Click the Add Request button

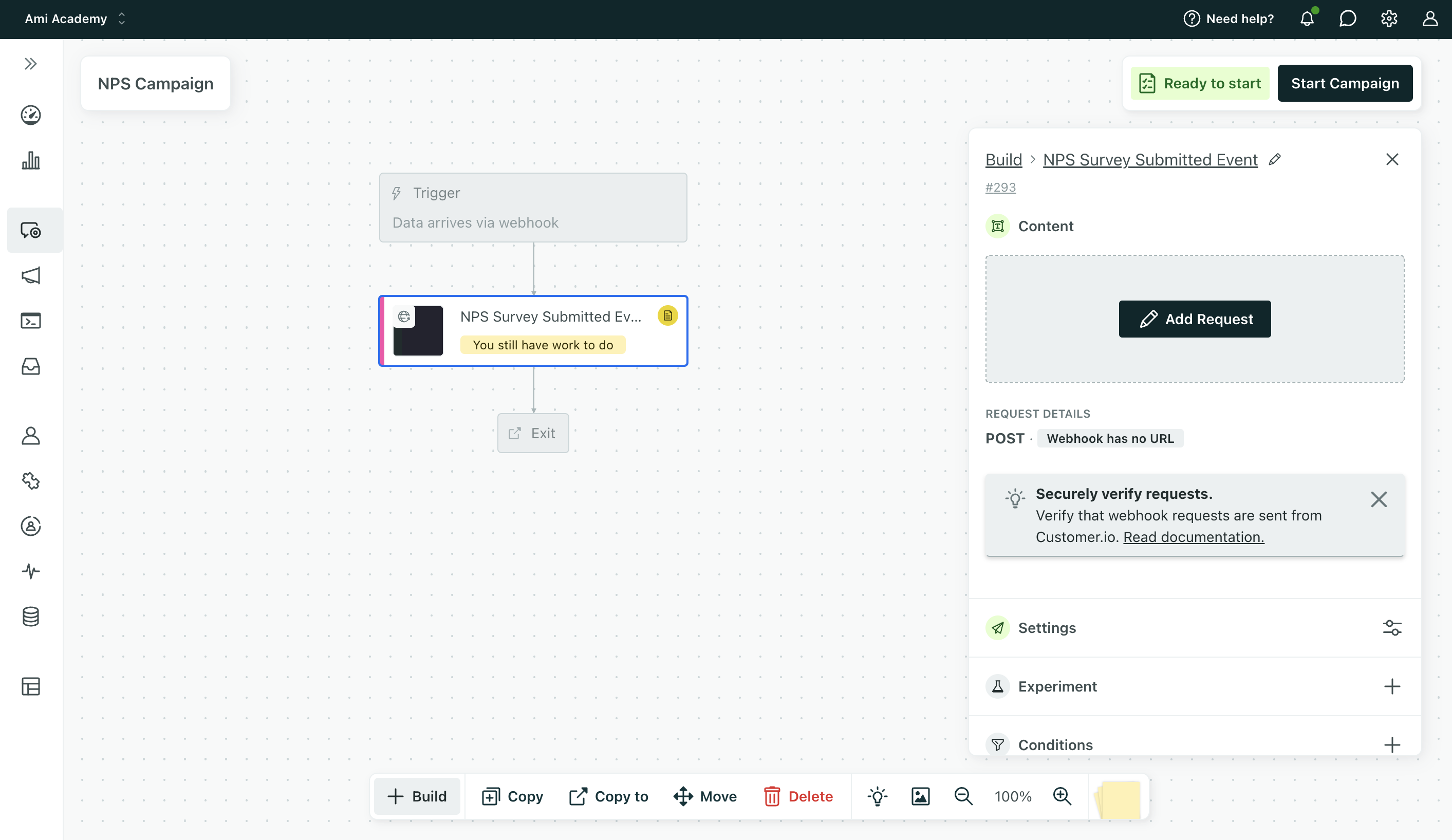[1195, 319]
